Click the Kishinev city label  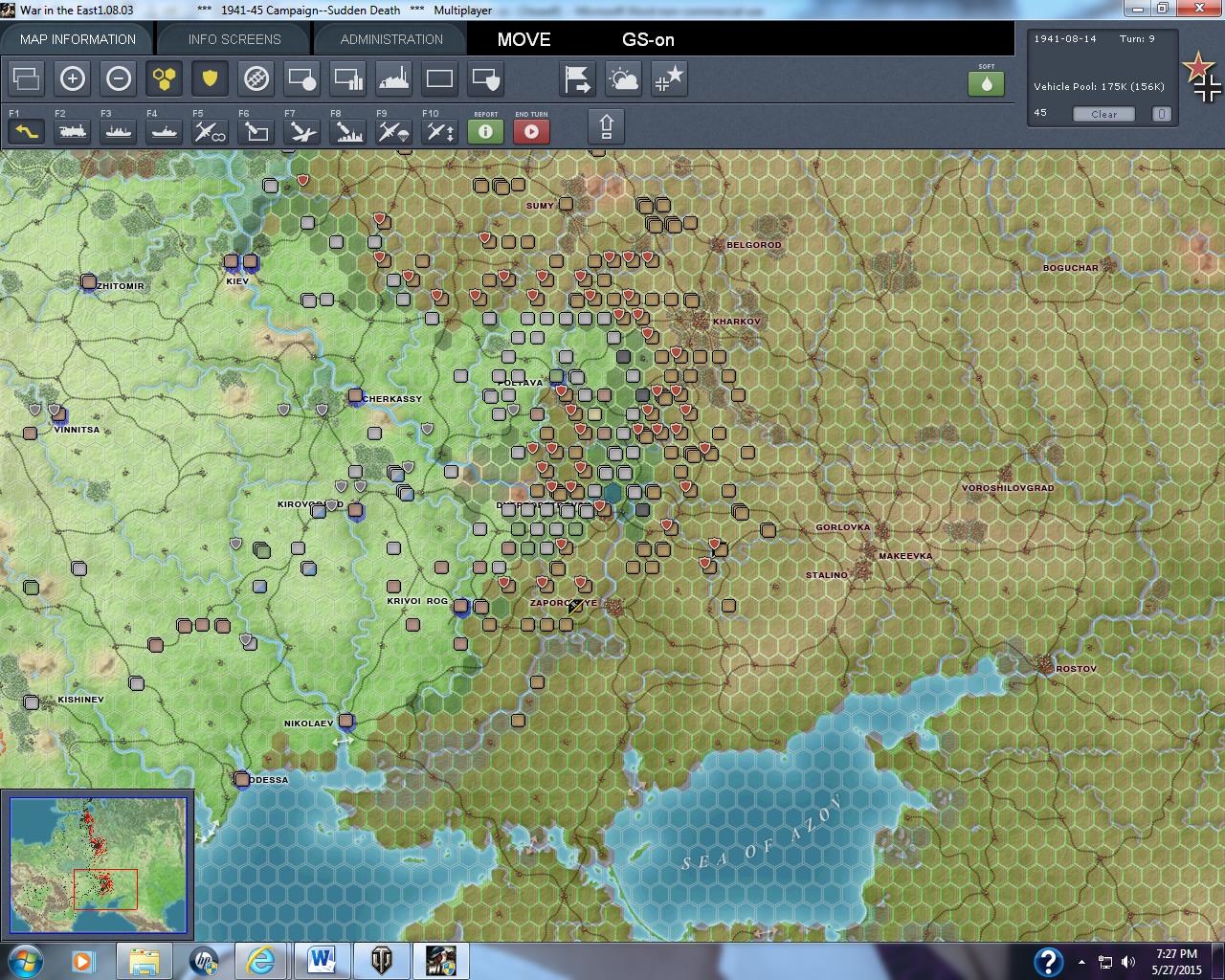tap(80, 700)
